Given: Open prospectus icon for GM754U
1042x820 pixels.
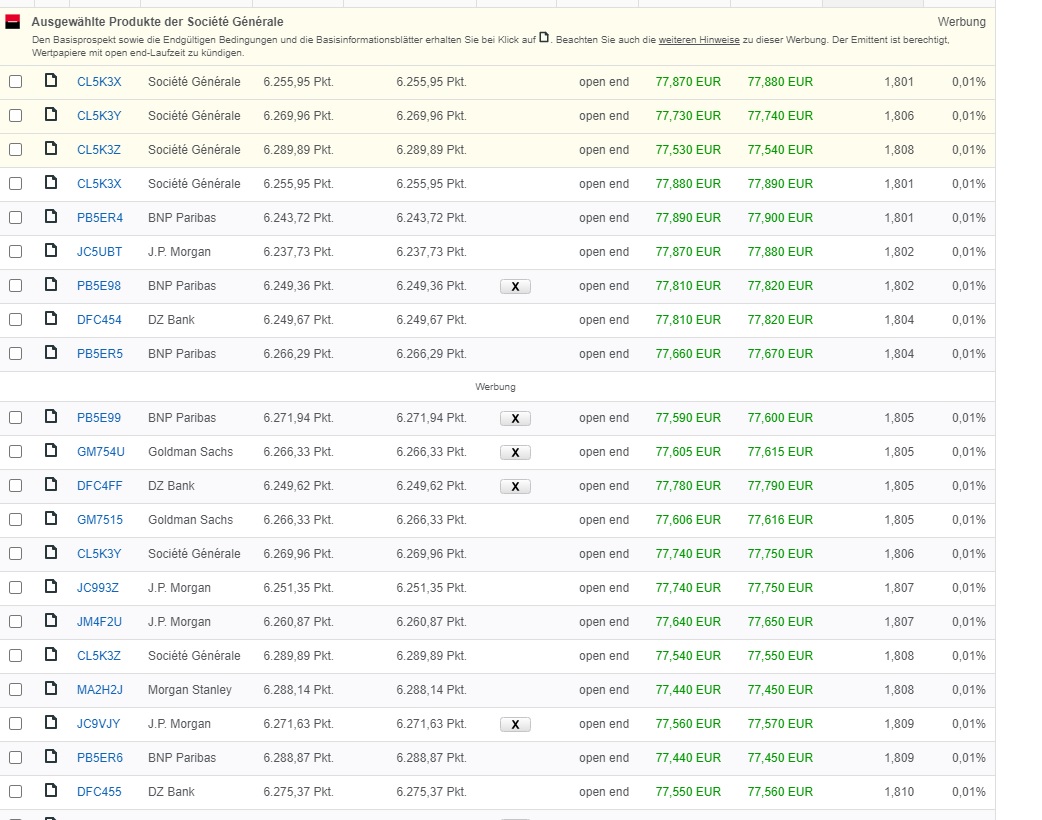Looking at the screenshot, I should (51, 451).
